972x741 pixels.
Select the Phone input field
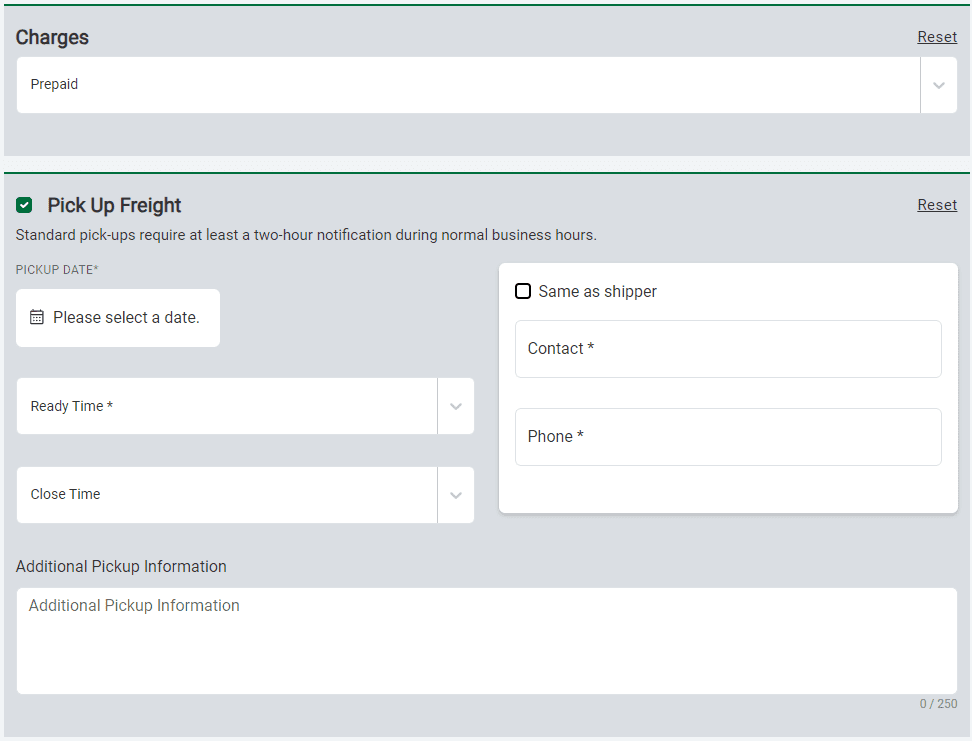point(728,436)
